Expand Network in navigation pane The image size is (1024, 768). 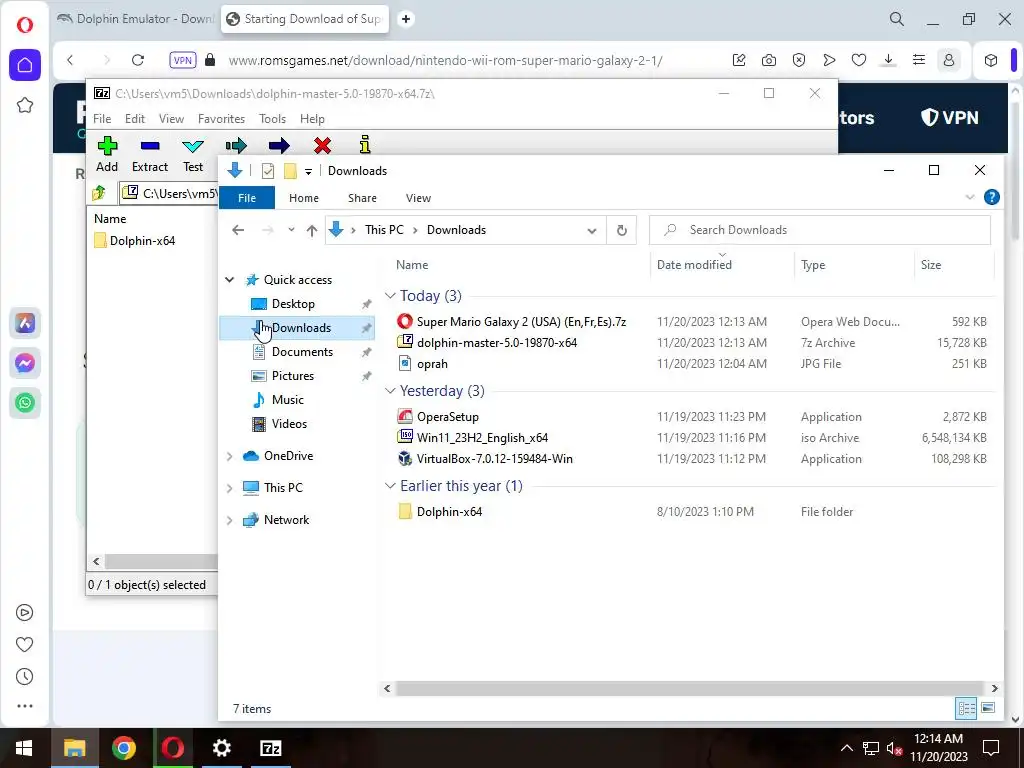click(x=230, y=520)
